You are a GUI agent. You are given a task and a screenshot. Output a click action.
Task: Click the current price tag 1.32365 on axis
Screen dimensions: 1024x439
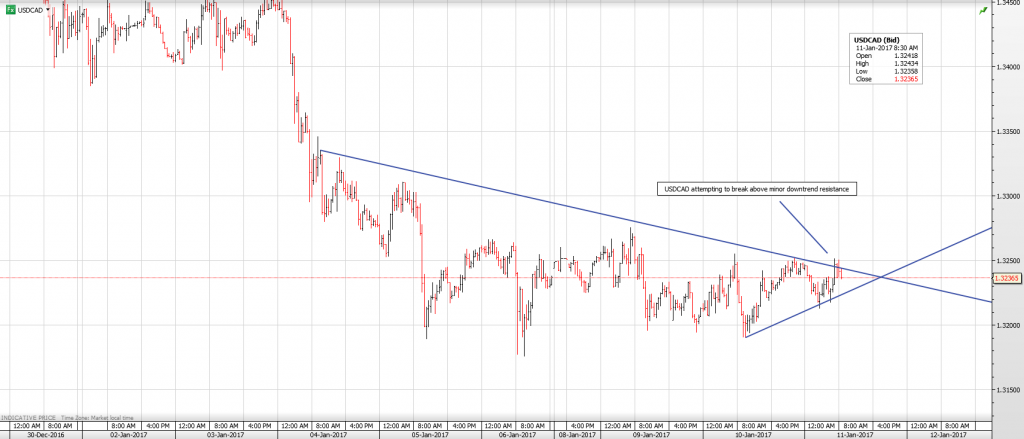tap(1007, 278)
